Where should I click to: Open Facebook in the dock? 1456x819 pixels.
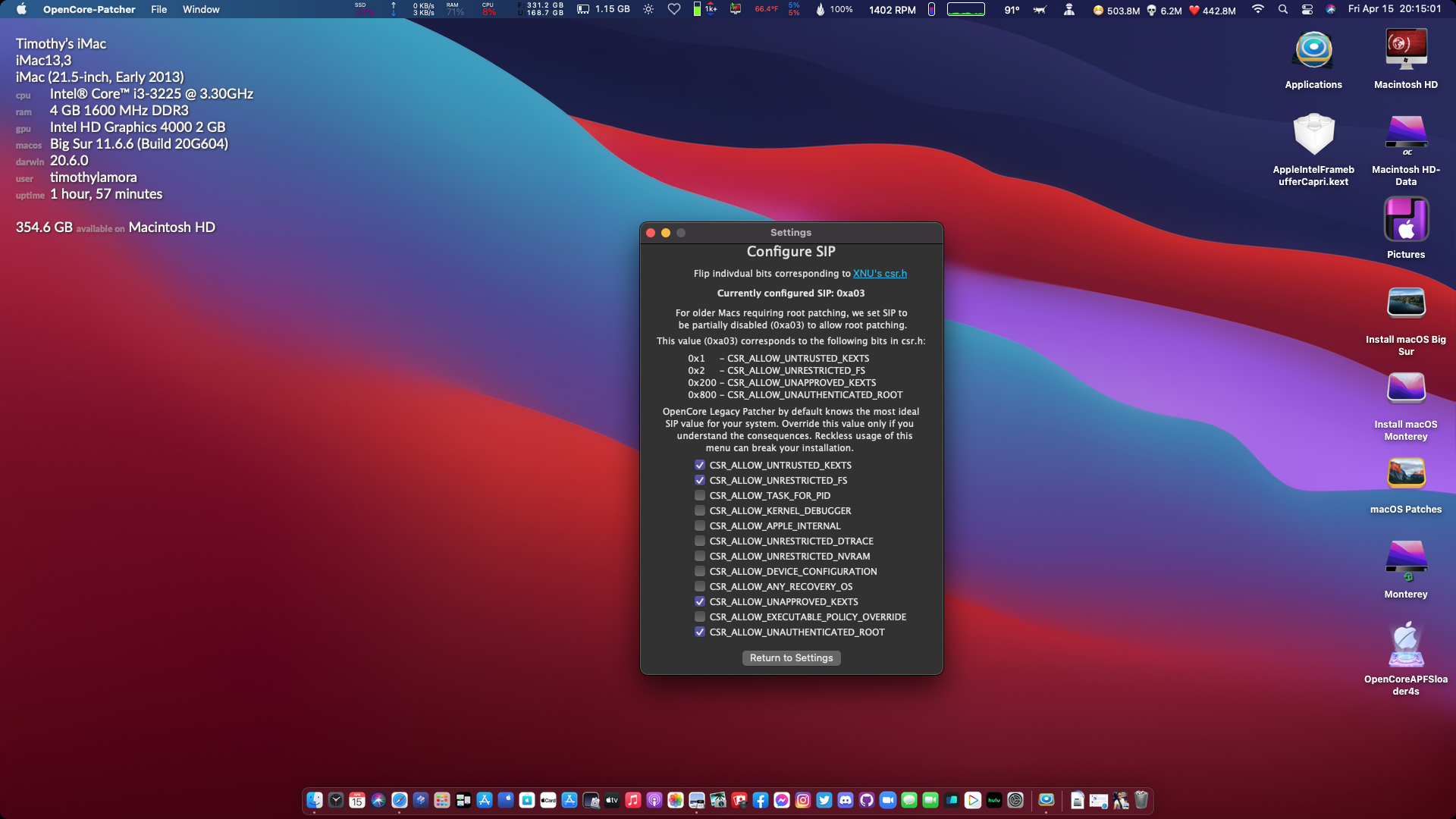click(x=761, y=800)
